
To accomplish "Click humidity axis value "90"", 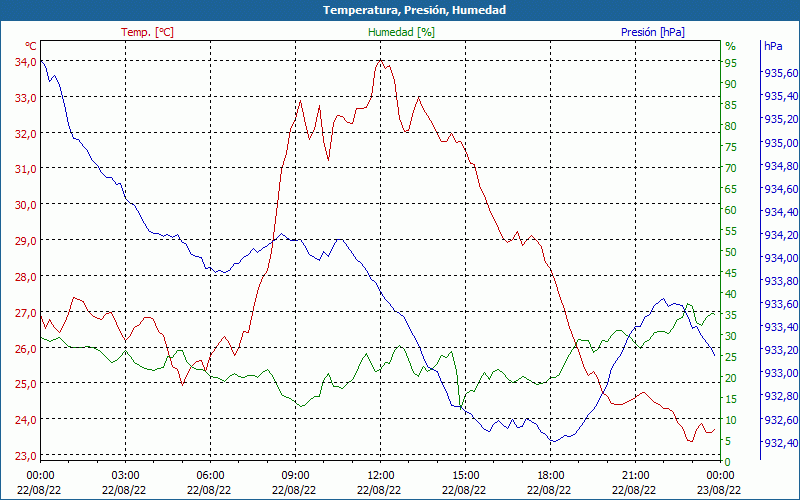I will [731, 84].
